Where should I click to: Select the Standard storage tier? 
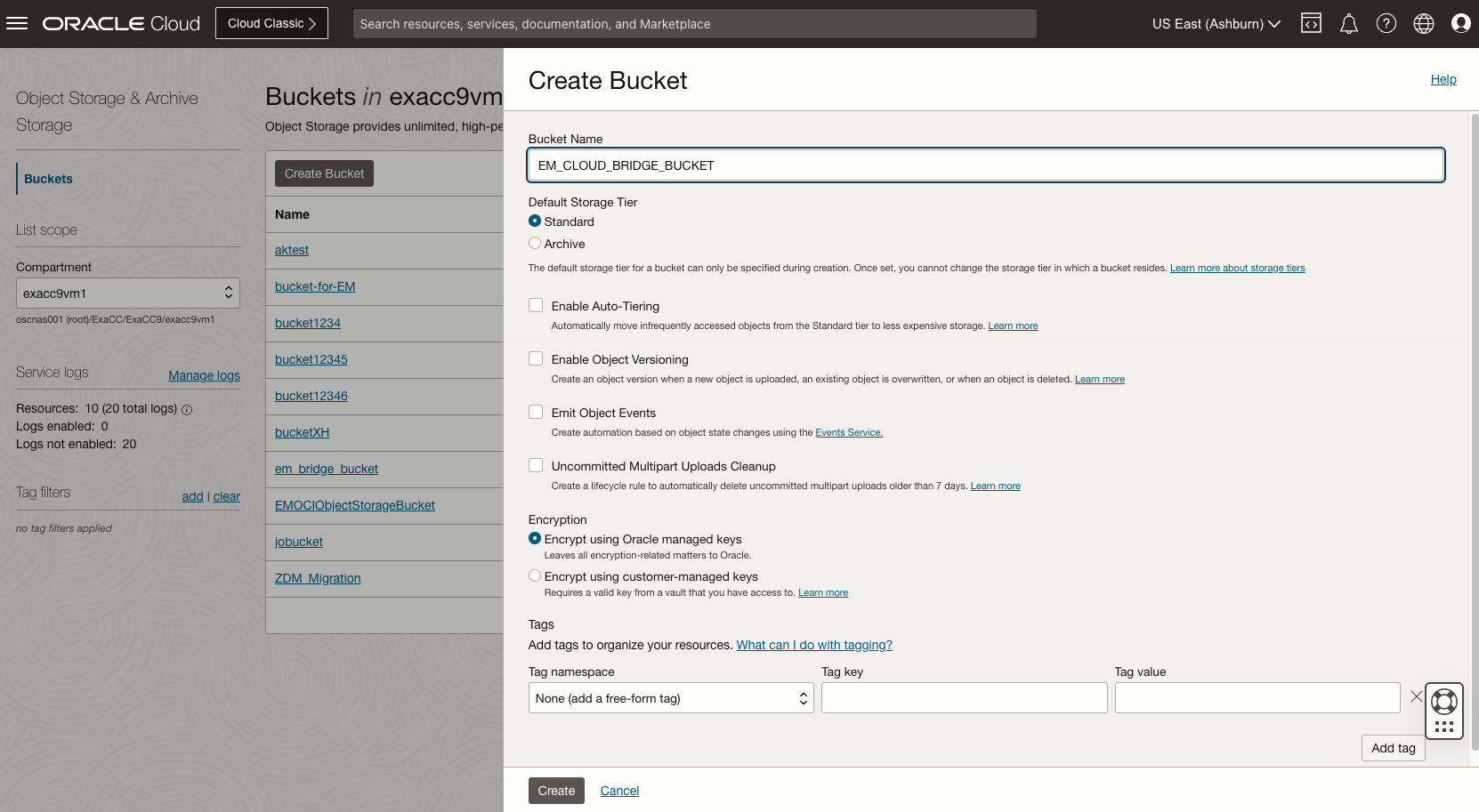coord(535,221)
